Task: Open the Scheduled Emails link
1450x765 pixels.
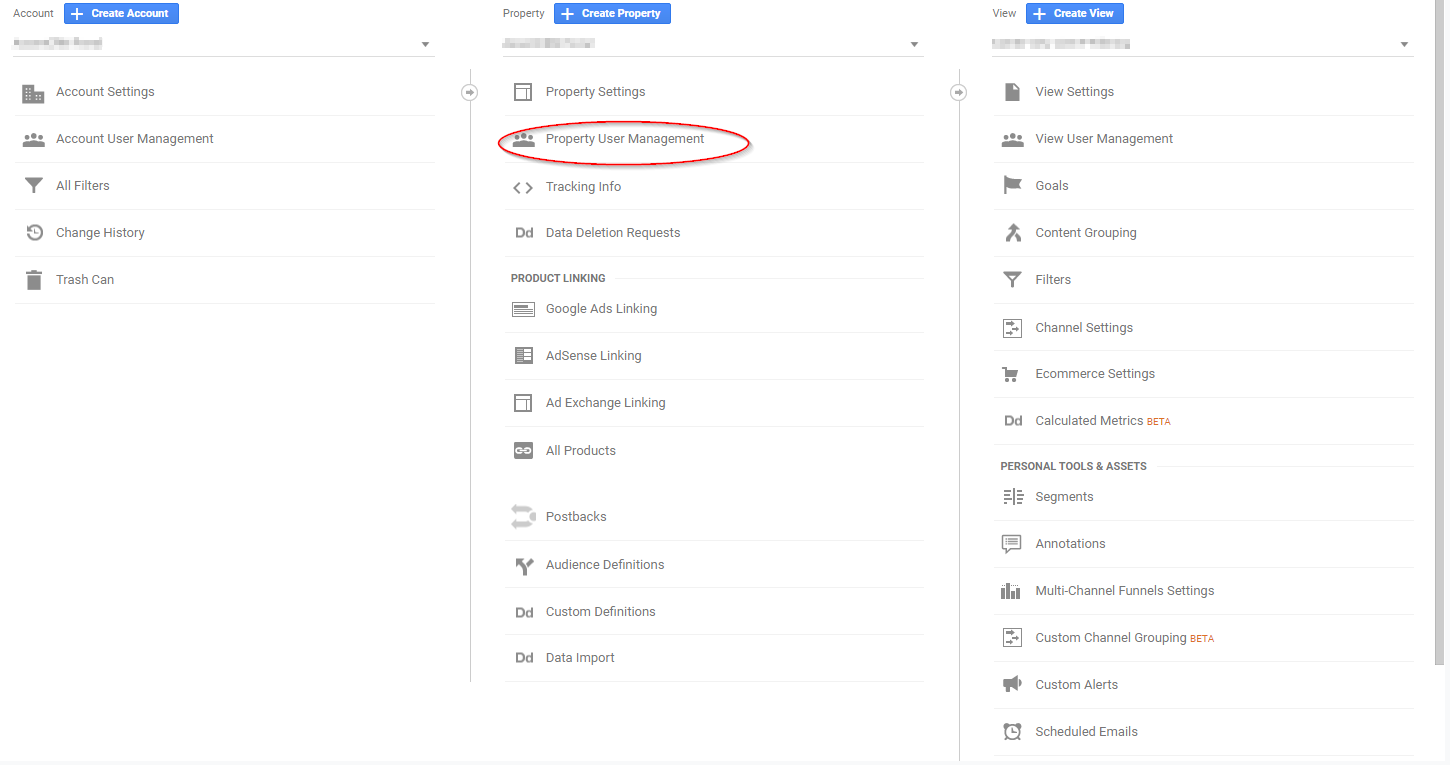Action: tap(1087, 732)
